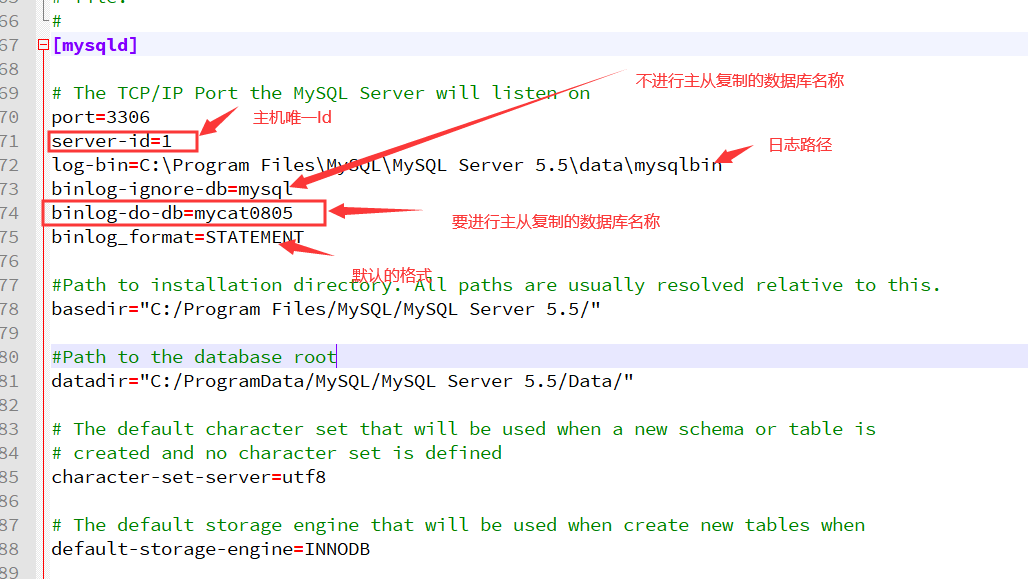Click the datadir path line

tap(342, 382)
